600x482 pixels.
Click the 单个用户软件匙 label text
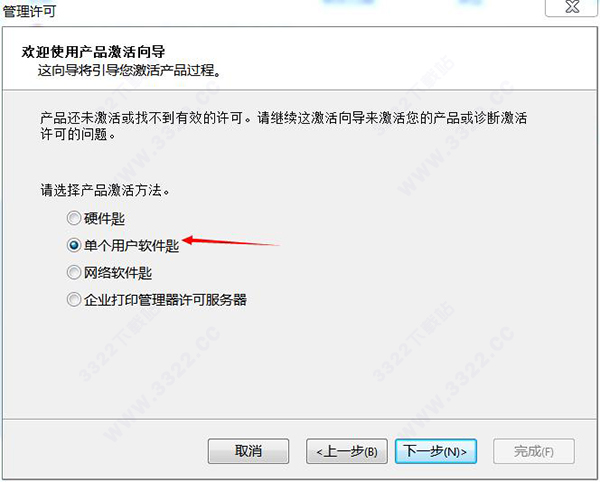coord(132,246)
